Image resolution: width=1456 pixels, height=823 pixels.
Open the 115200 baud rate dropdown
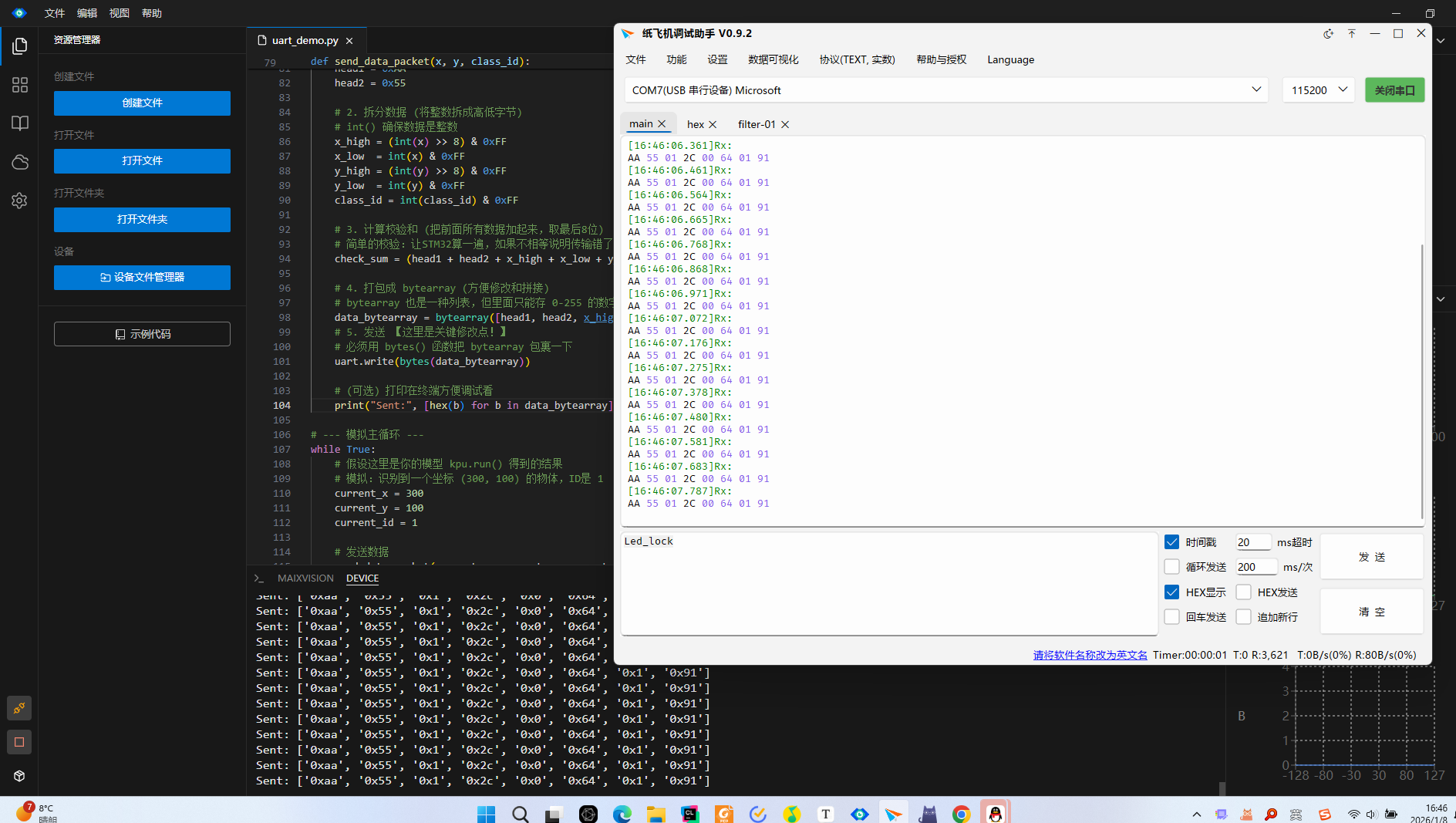tap(1318, 90)
